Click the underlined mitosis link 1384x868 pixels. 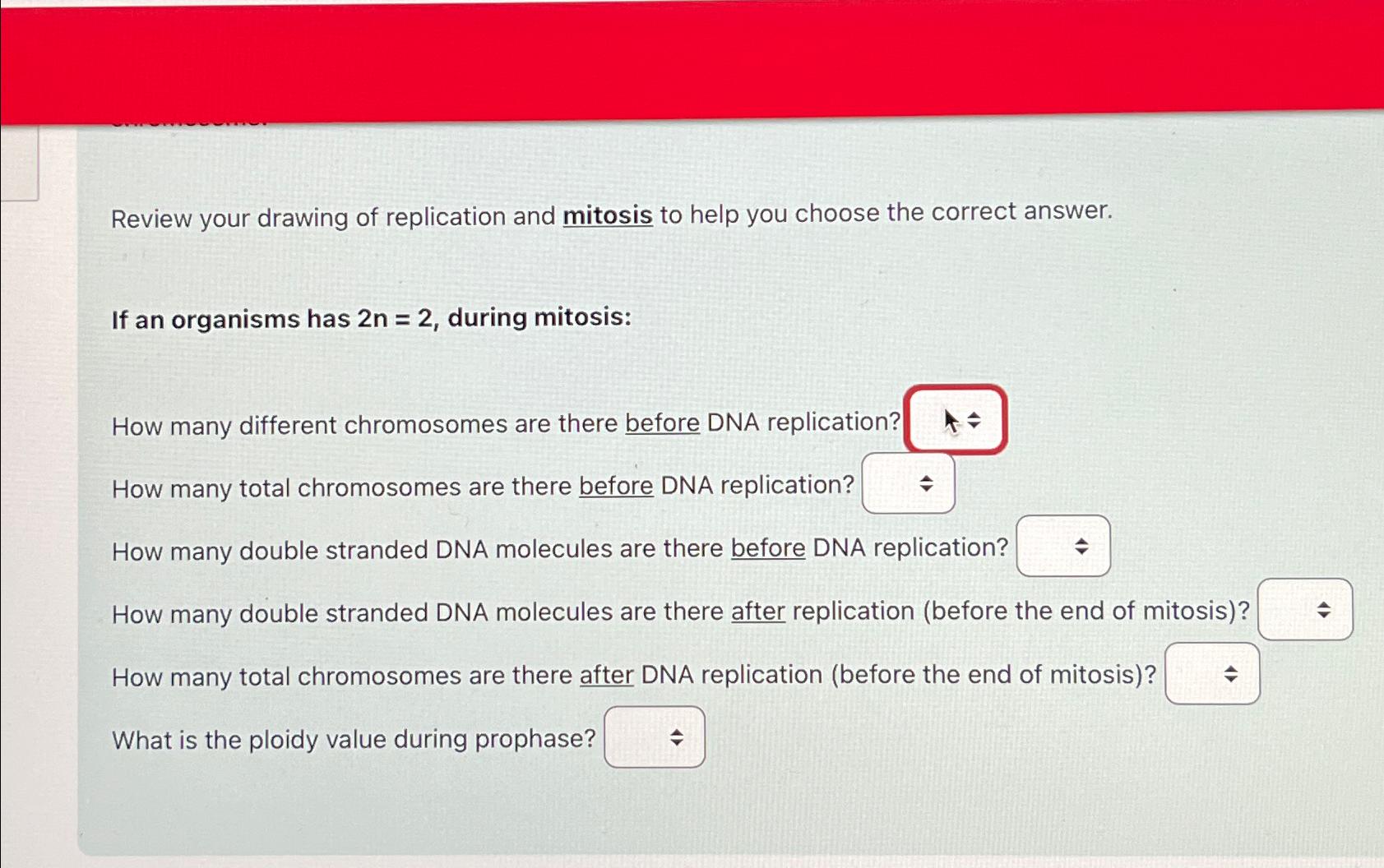click(607, 215)
